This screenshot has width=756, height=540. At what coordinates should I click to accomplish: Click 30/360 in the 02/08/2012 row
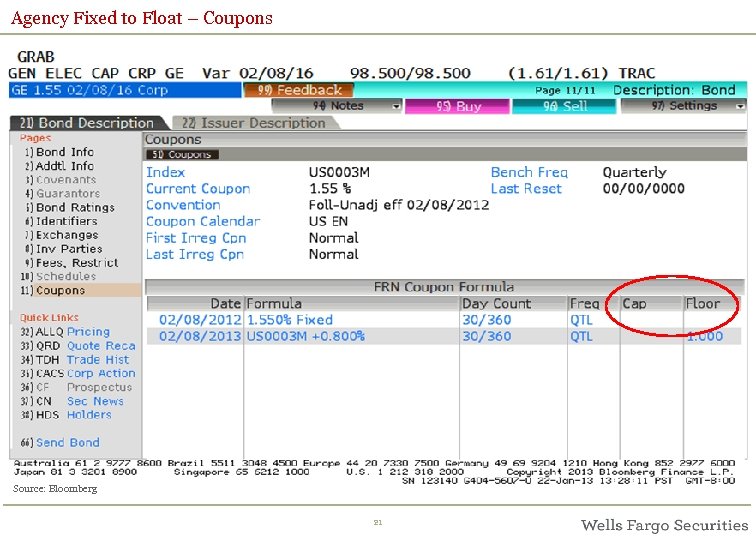point(486,320)
